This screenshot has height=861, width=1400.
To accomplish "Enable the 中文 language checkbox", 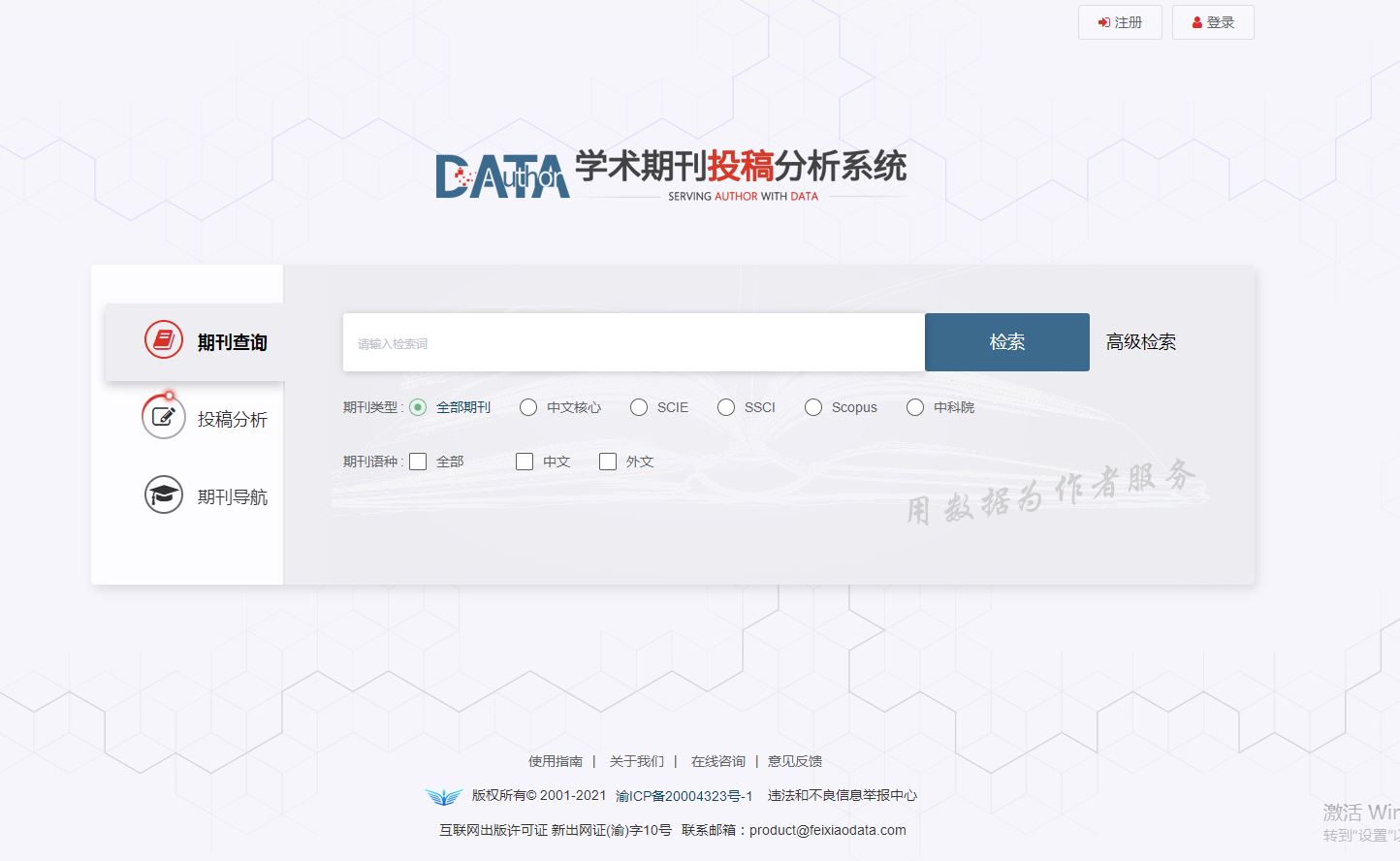I will [x=525, y=462].
